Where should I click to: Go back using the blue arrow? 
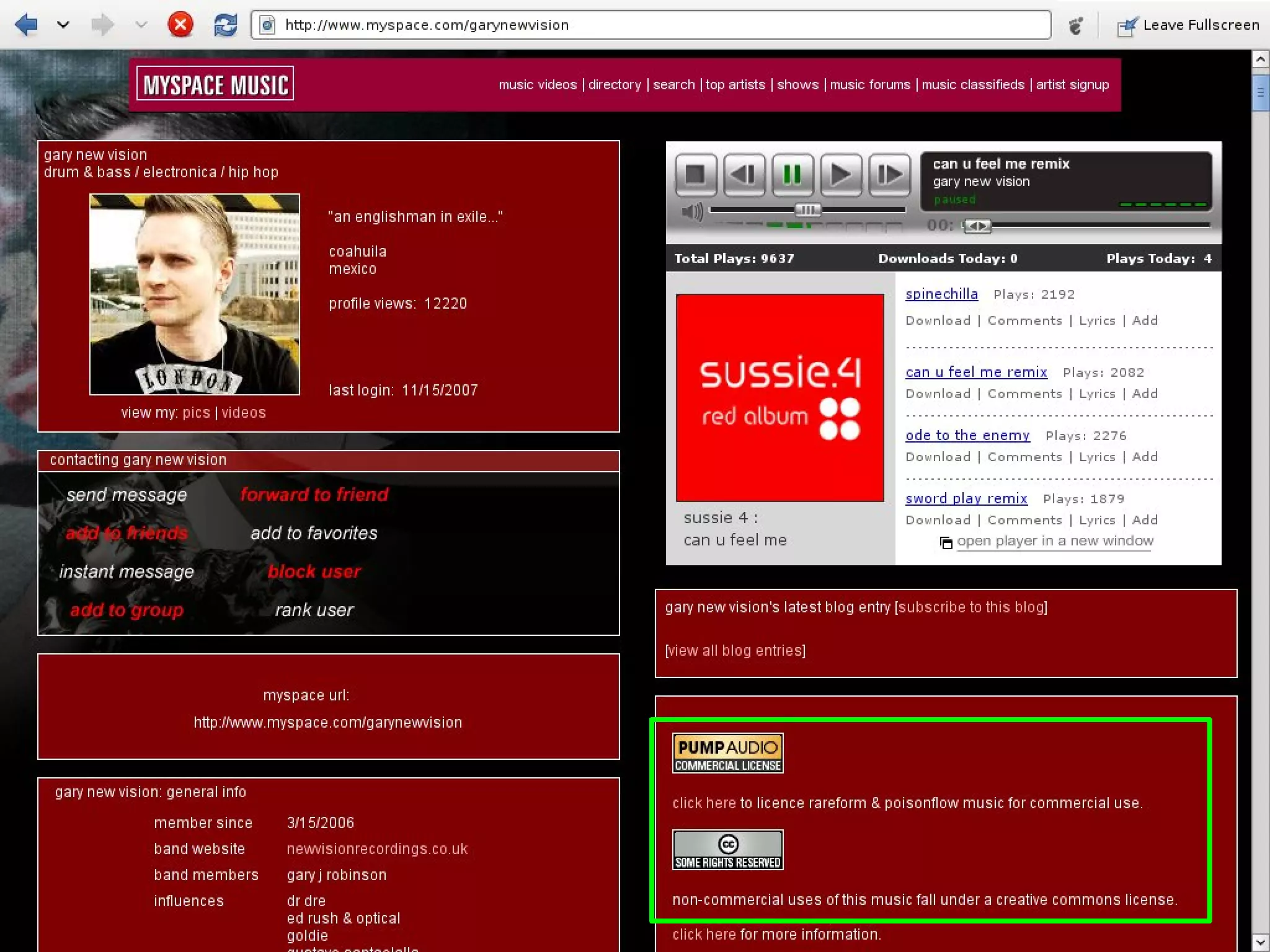tap(26, 25)
